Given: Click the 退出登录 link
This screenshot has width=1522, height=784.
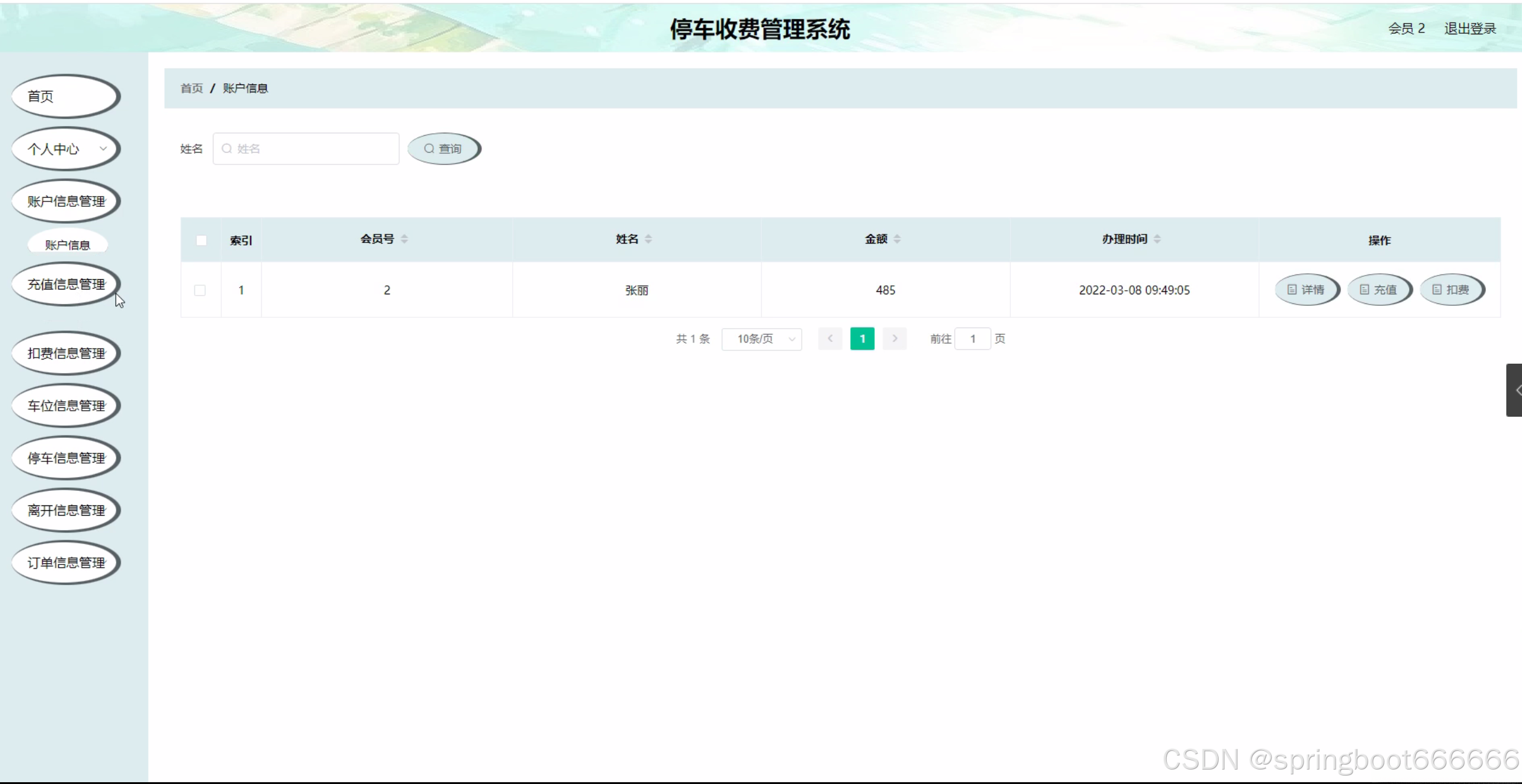Looking at the screenshot, I should coord(1470,29).
